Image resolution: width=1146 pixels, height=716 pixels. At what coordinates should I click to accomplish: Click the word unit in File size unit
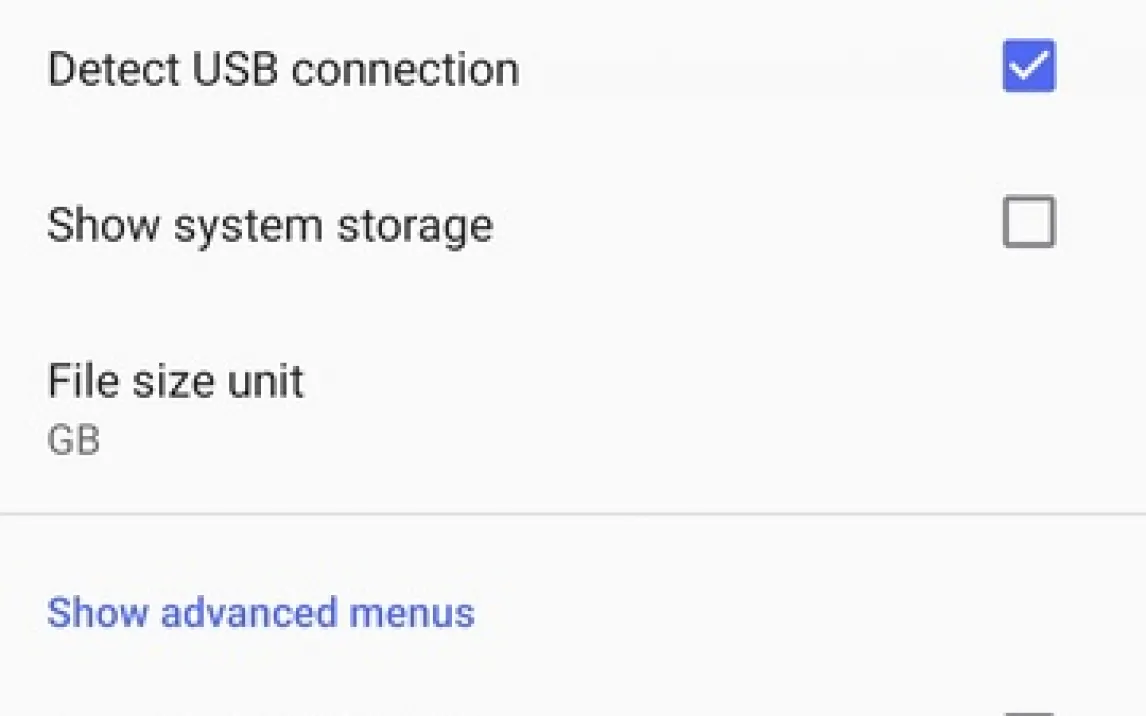tap(265, 382)
